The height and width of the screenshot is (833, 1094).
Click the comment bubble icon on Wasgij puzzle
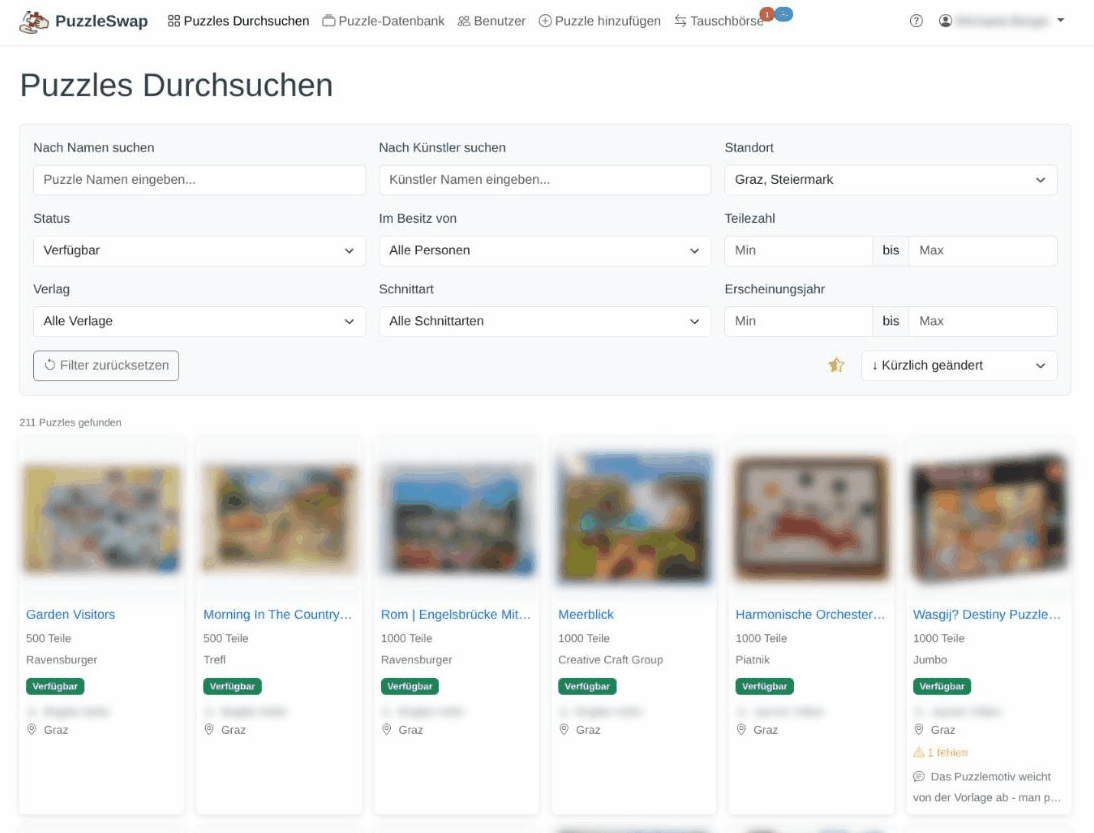919,776
